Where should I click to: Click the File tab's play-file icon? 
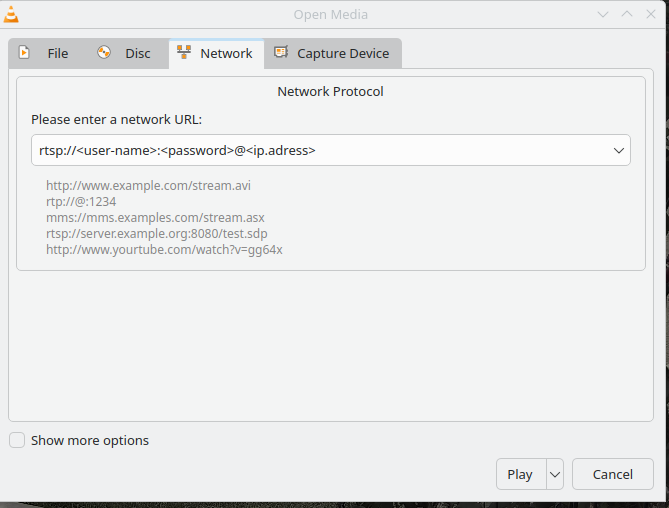(x=25, y=53)
